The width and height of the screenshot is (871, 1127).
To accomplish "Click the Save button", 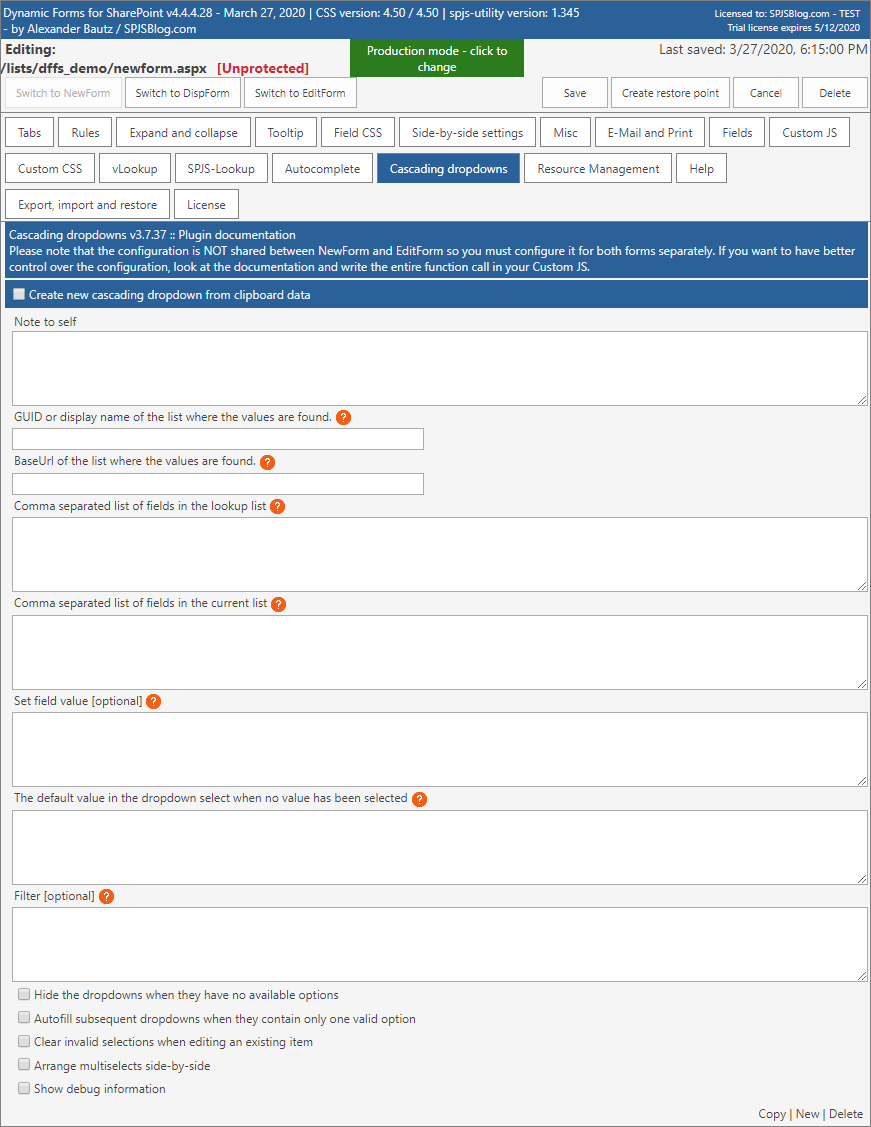I will coord(575,93).
